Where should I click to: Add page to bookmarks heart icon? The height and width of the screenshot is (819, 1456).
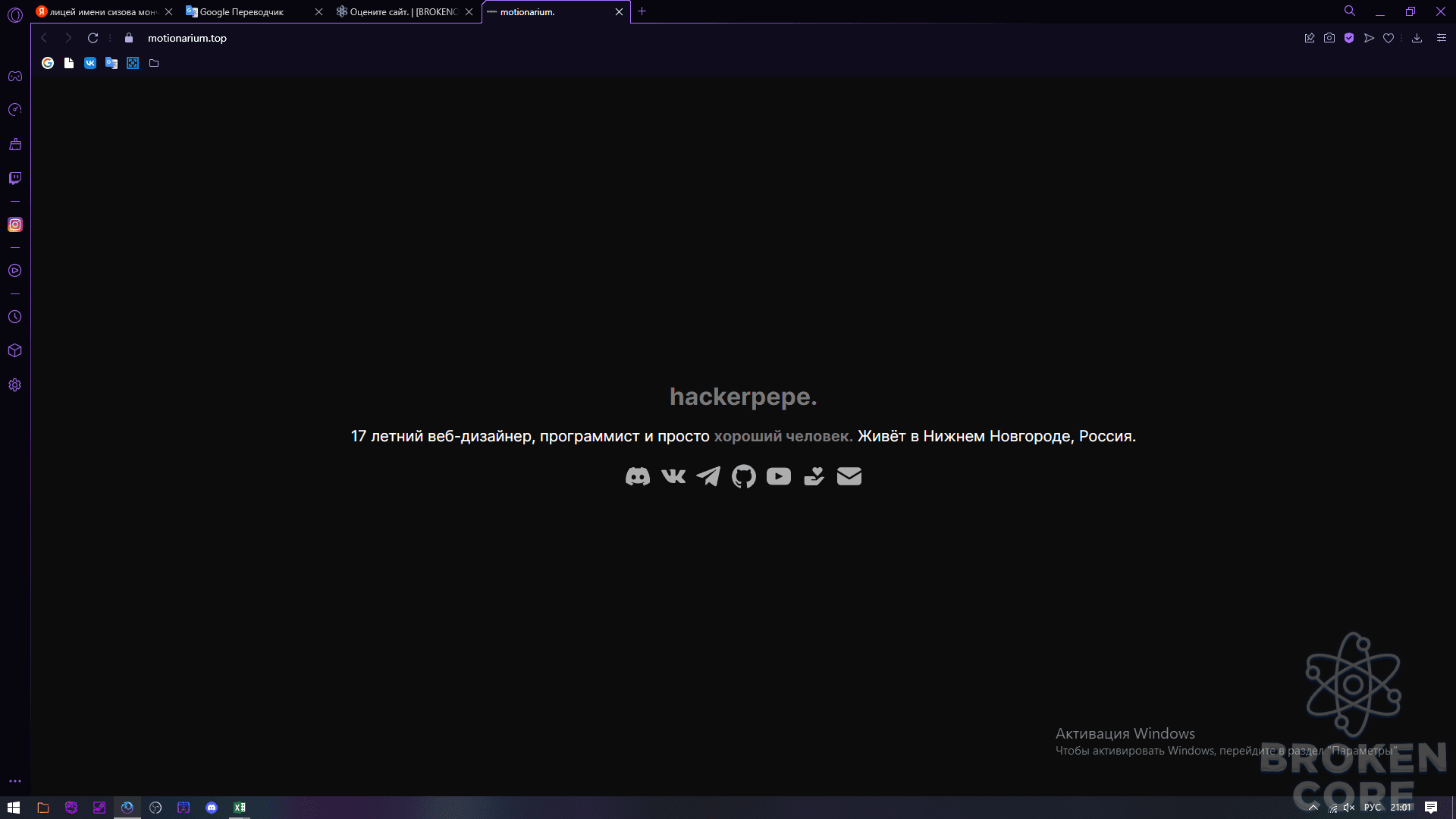click(1389, 38)
